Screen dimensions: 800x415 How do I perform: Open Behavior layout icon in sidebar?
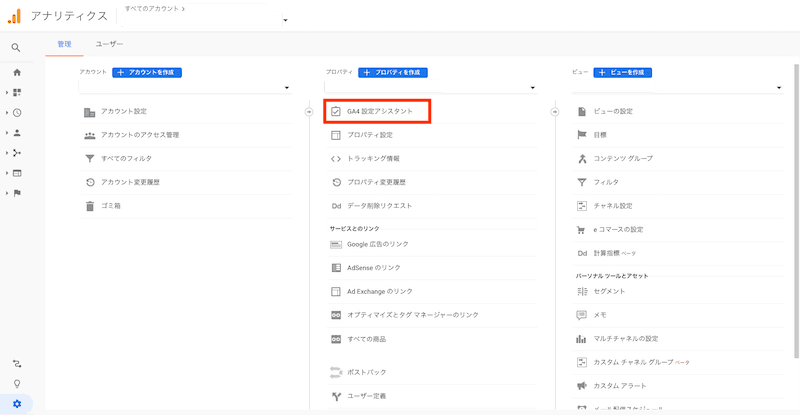[17, 173]
